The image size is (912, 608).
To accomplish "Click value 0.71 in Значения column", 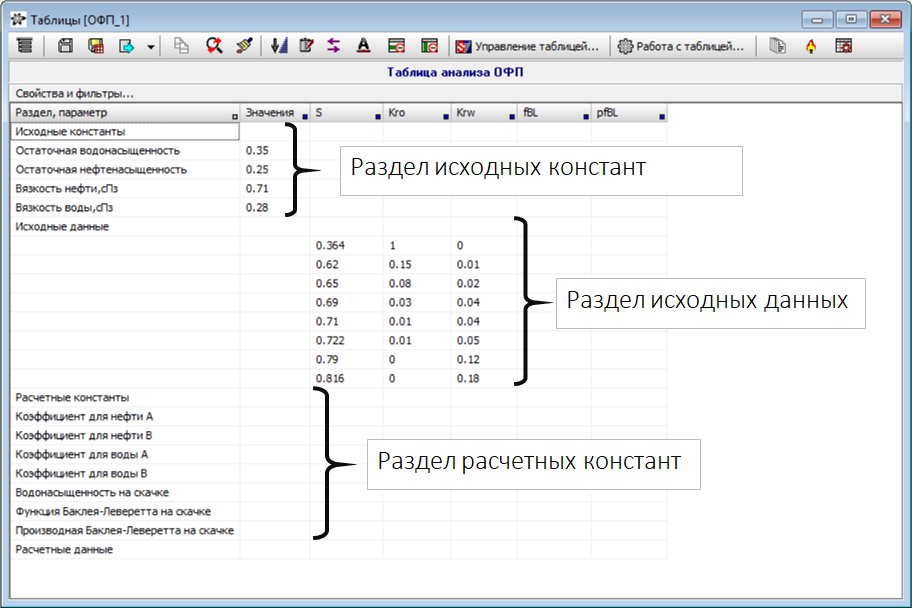I will click(x=257, y=189).
